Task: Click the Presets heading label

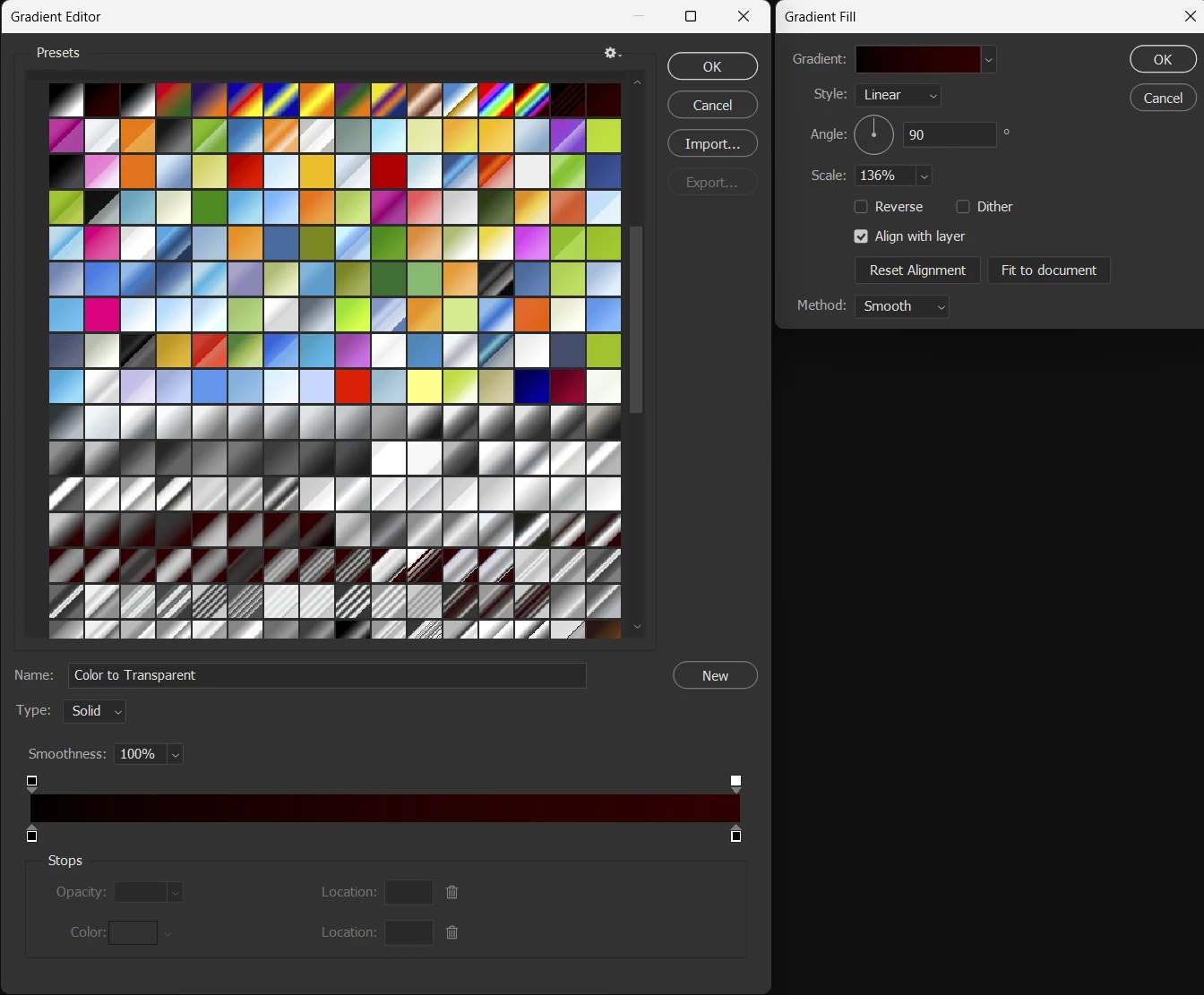Action: point(58,53)
